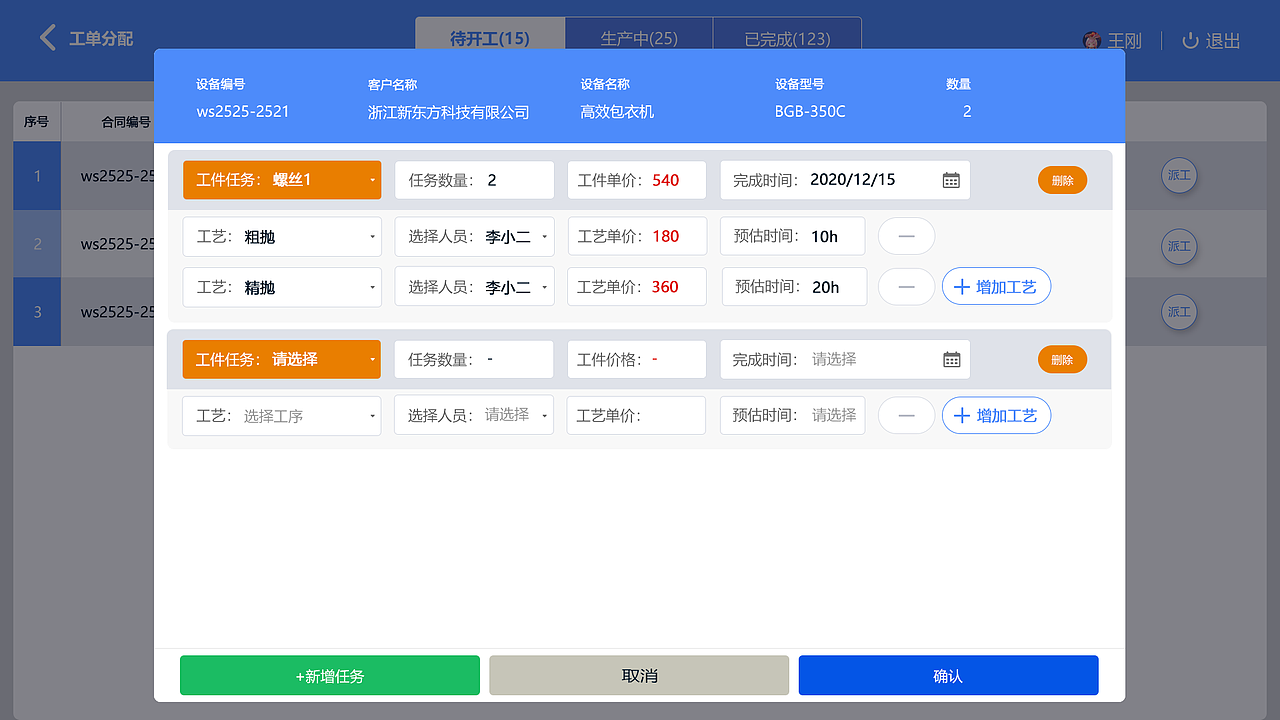Click the empty 任务数量 field with dash
Image resolution: width=1280 pixels, height=720 pixels.
pos(474,359)
